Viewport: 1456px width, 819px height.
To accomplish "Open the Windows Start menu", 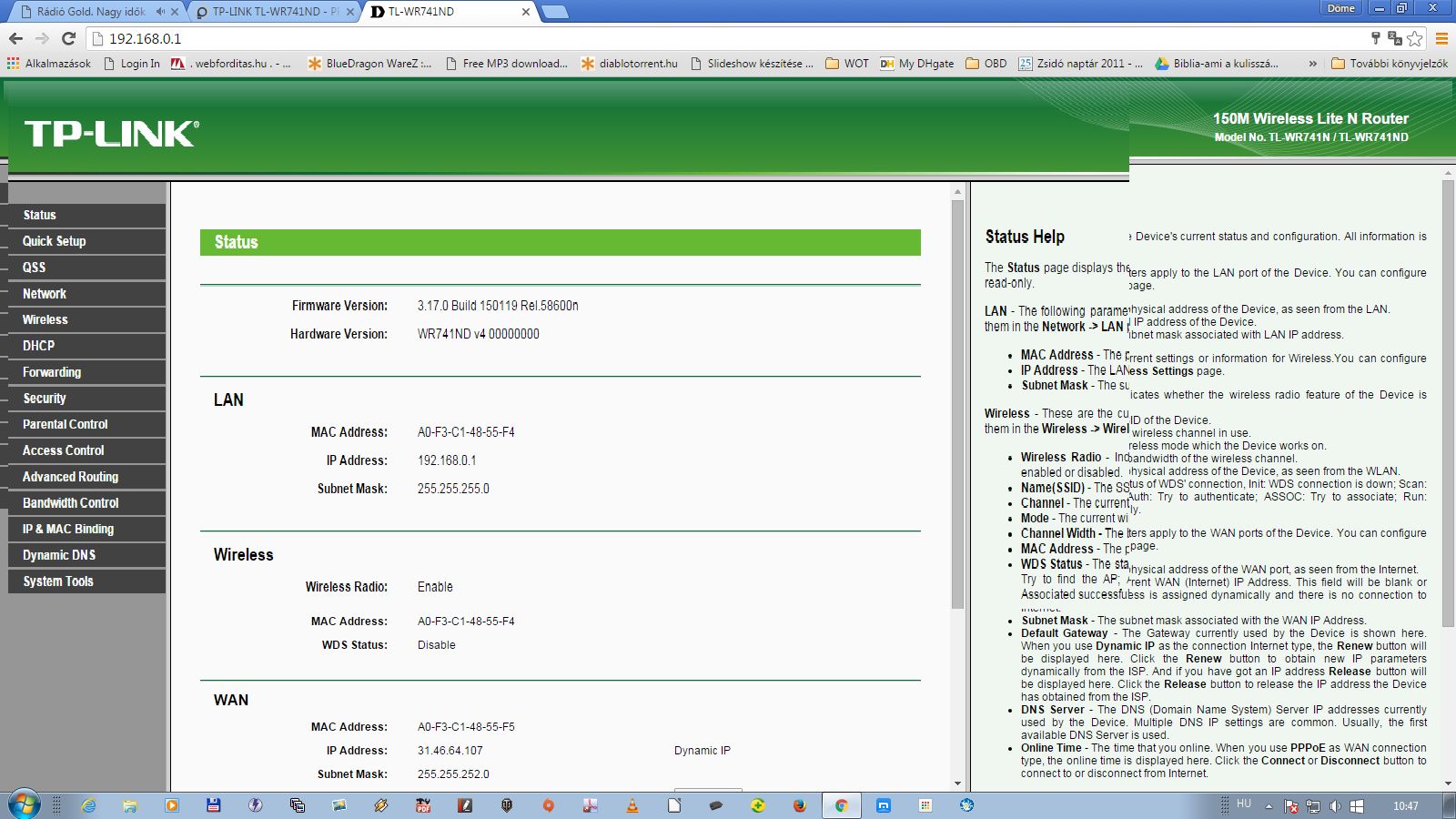I will pos(24,805).
